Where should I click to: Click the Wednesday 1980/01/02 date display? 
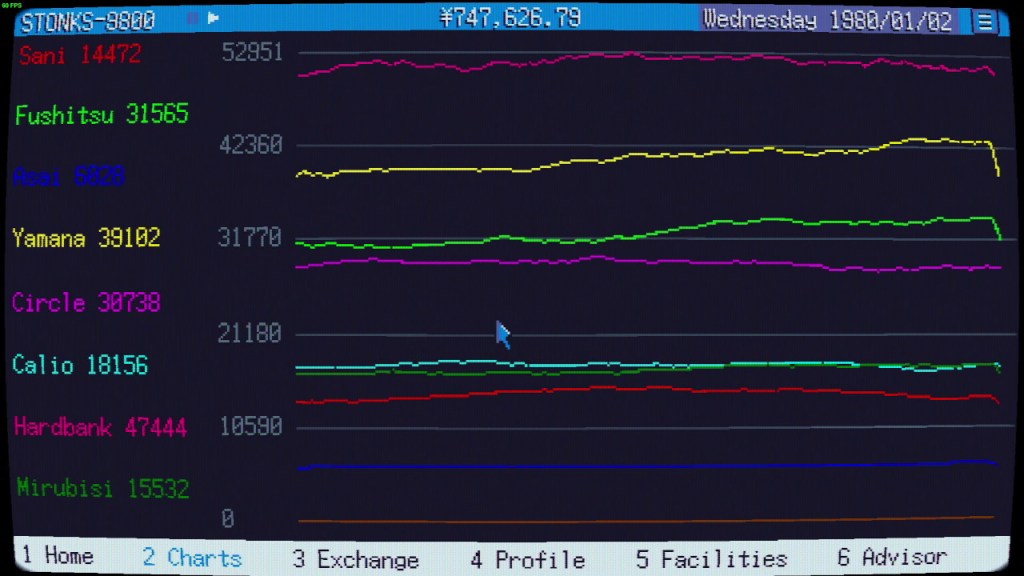coord(828,18)
